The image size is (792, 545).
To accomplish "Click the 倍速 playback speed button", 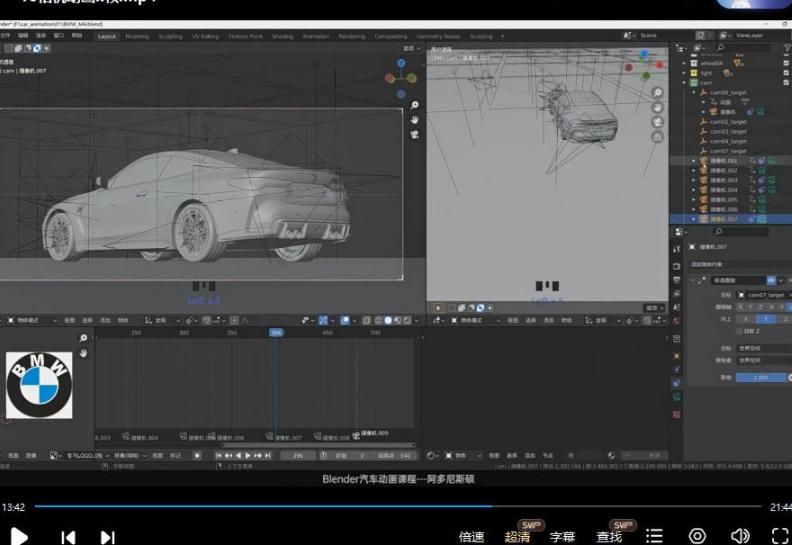I will [x=472, y=537].
